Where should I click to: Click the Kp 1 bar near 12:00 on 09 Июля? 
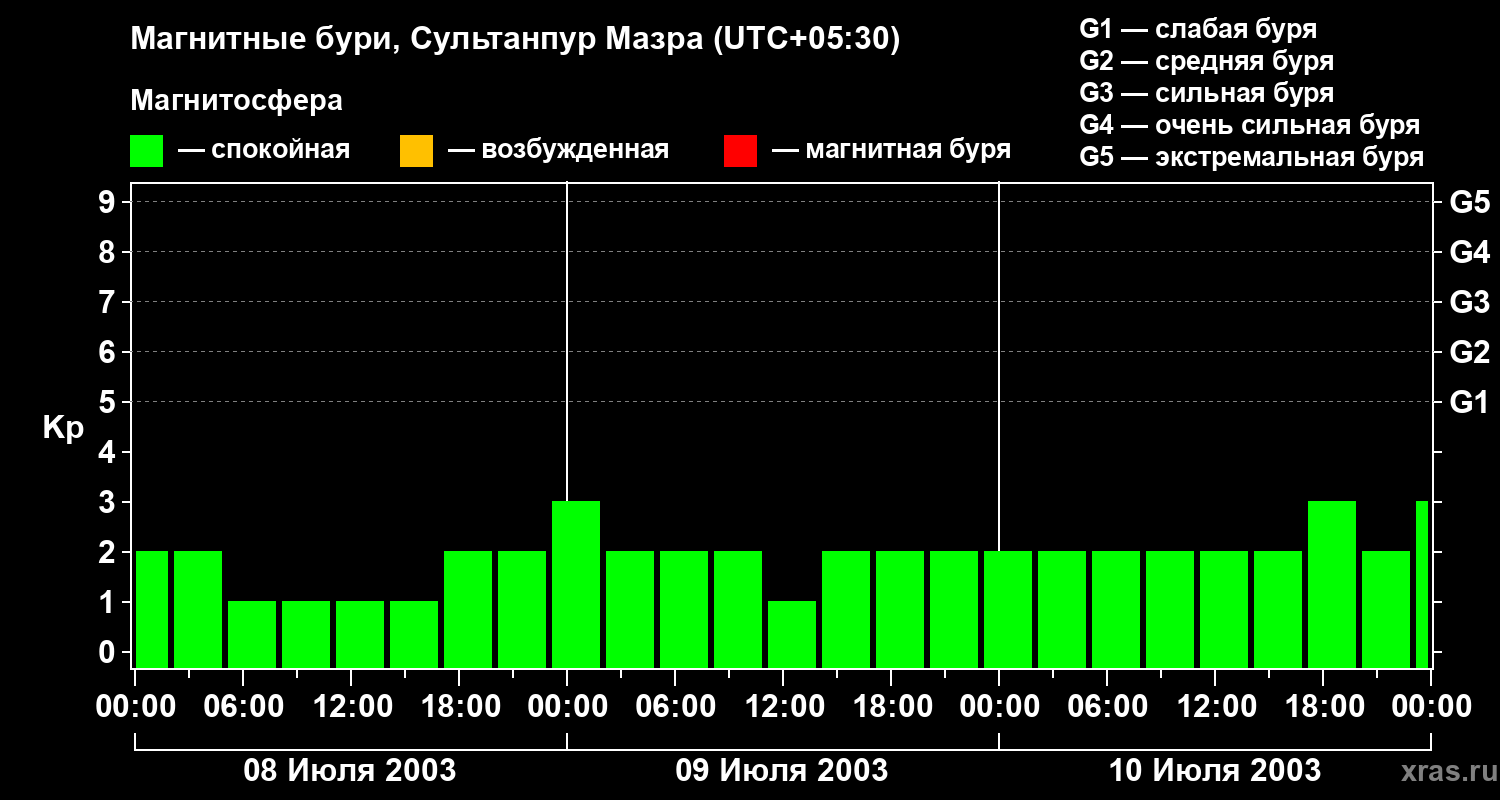792,634
